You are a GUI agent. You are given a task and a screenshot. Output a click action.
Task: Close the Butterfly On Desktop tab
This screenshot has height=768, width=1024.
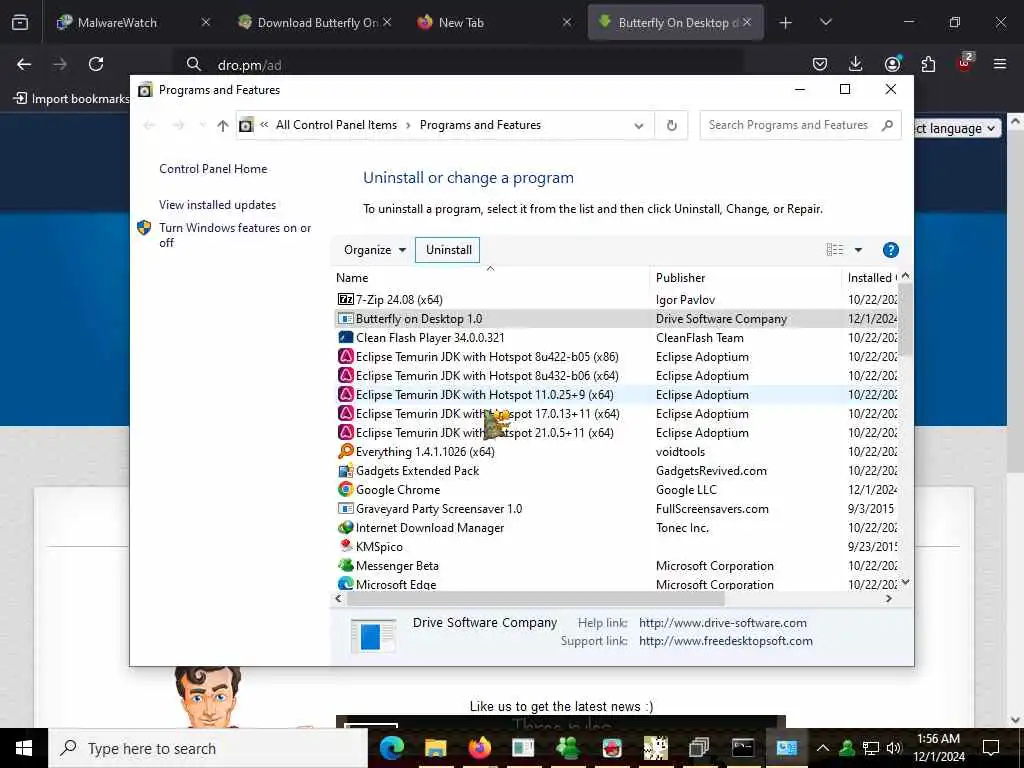point(747,23)
